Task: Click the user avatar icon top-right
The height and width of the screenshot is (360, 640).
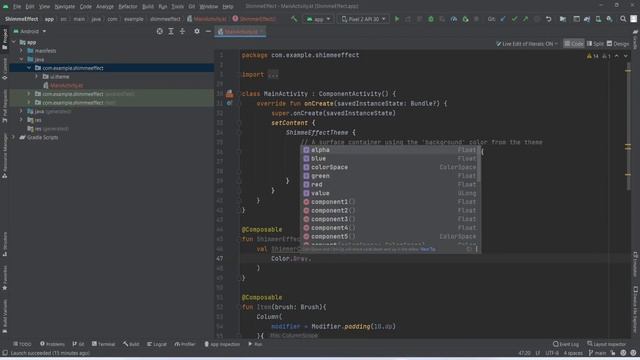Action: tap(633, 19)
